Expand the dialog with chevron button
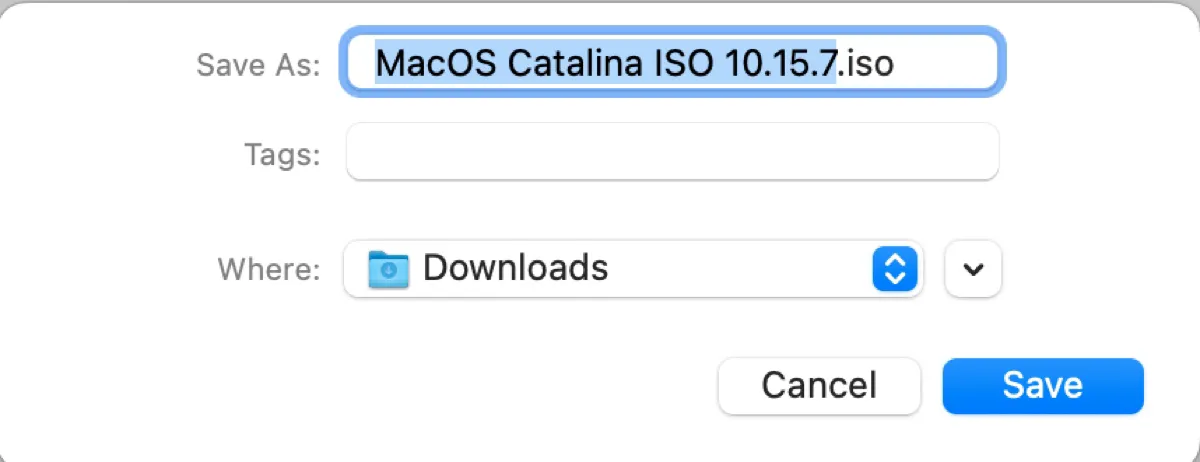Viewport: 1200px width, 462px height. [x=973, y=268]
